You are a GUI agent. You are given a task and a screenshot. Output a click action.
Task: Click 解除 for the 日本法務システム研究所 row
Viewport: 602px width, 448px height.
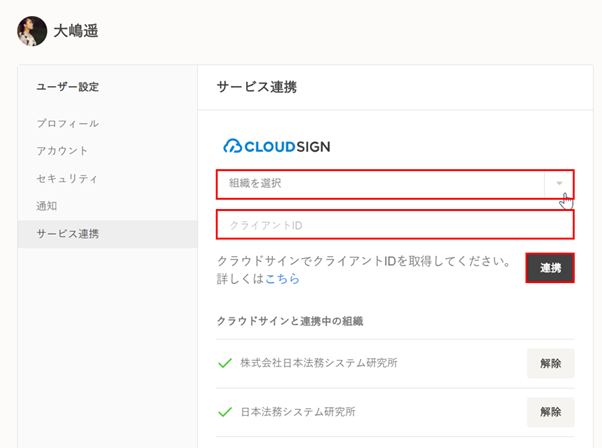(x=550, y=411)
